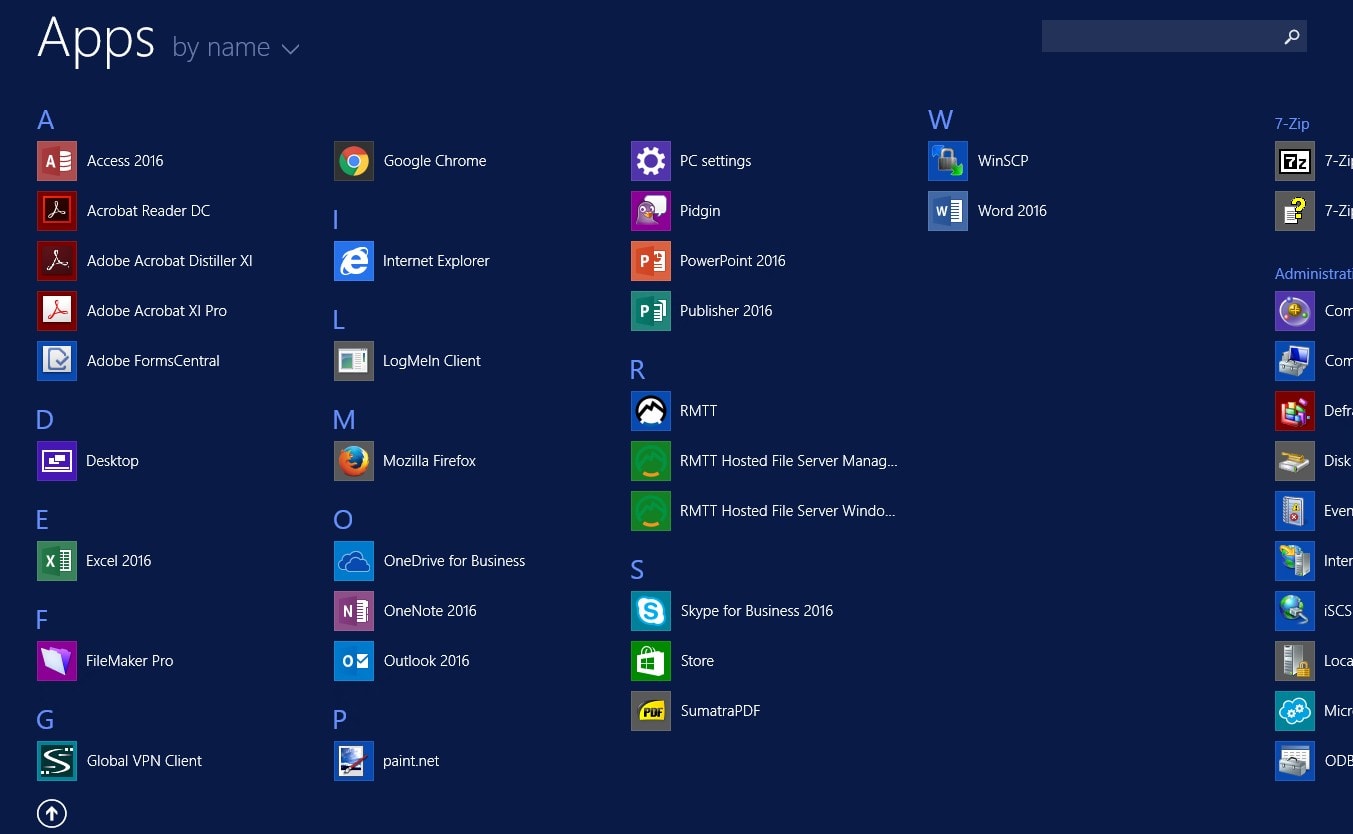Image resolution: width=1353 pixels, height=834 pixels.
Task: Click the 'O' letter group header
Action: click(x=343, y=520)
